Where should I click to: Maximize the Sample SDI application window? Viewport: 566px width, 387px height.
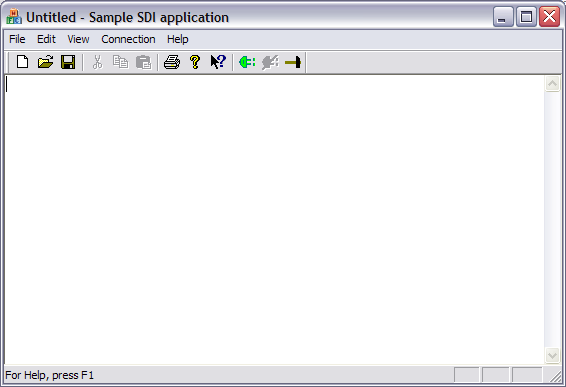coord(526,17)
